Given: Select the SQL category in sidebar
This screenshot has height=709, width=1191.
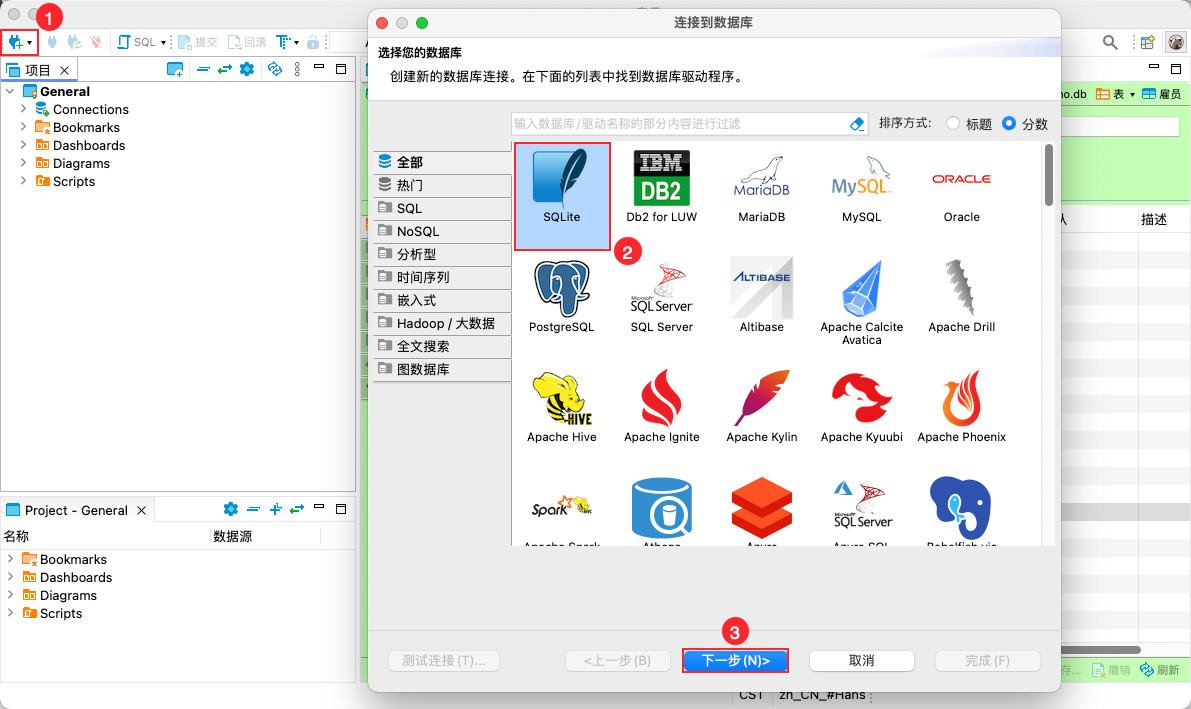Looking at the screenshot, I should tap(442, 208).
